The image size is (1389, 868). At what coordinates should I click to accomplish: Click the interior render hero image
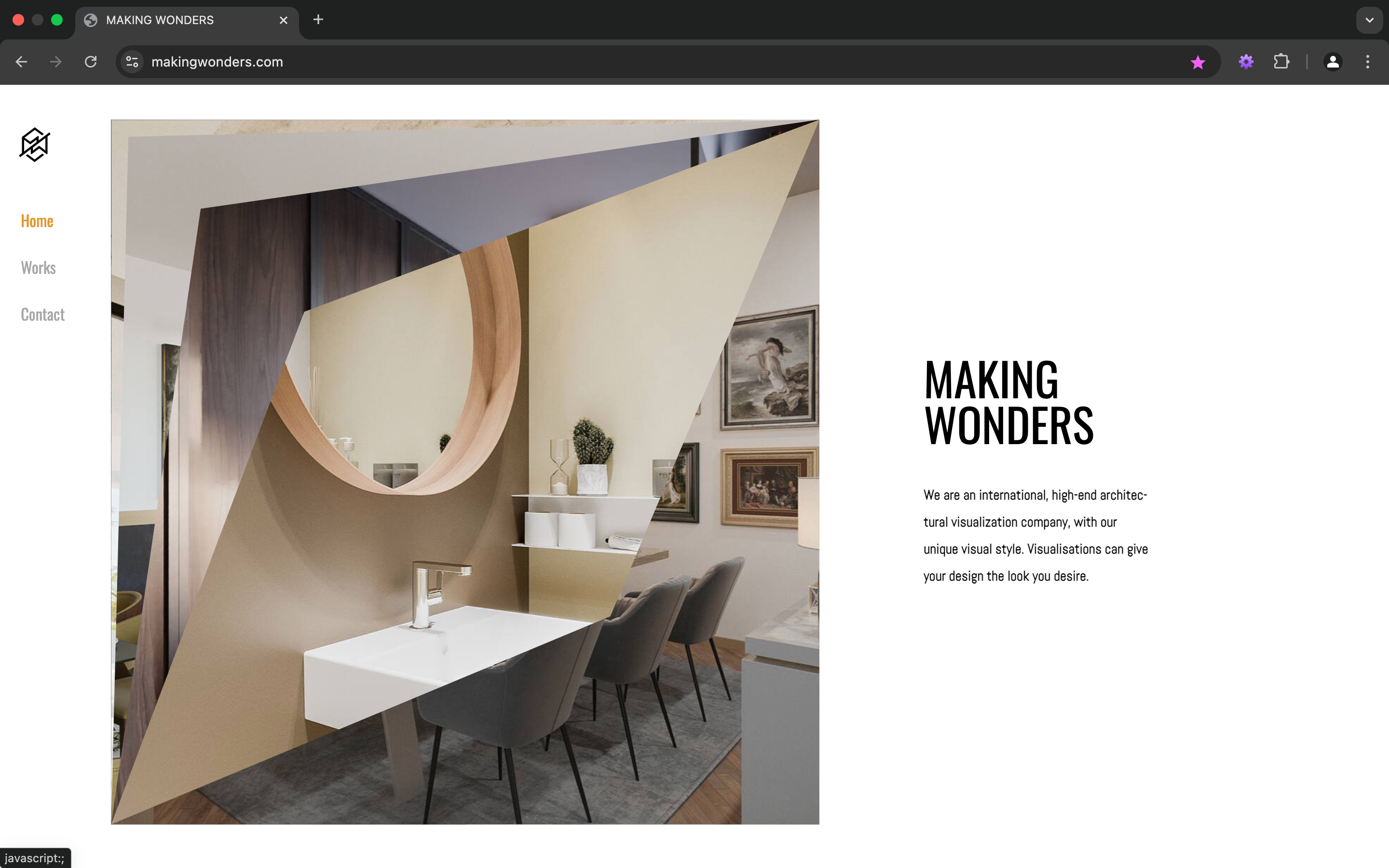(x=465, y=472)
